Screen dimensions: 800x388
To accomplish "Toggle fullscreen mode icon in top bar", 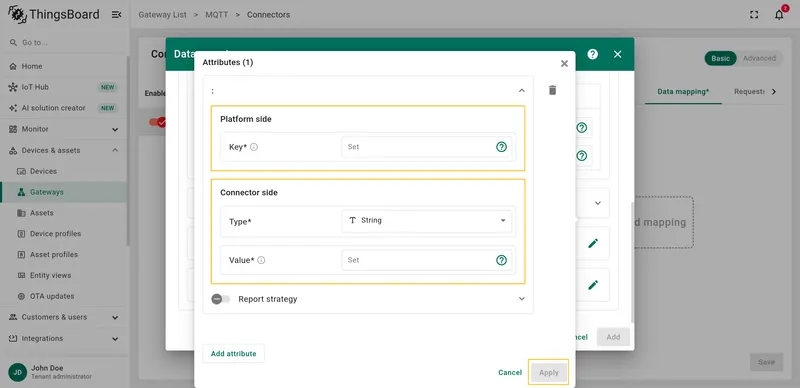I will coord(754,15).
